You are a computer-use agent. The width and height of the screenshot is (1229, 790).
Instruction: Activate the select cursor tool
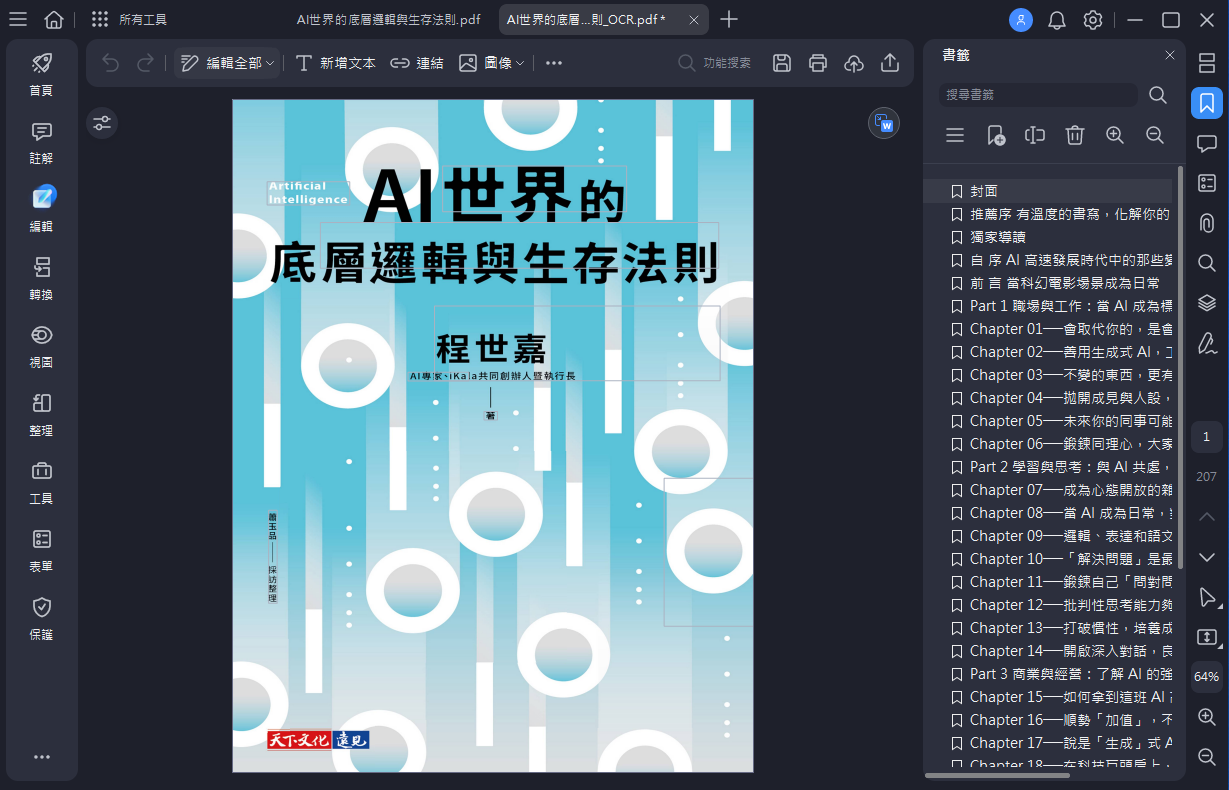(x=1207, y=597)
